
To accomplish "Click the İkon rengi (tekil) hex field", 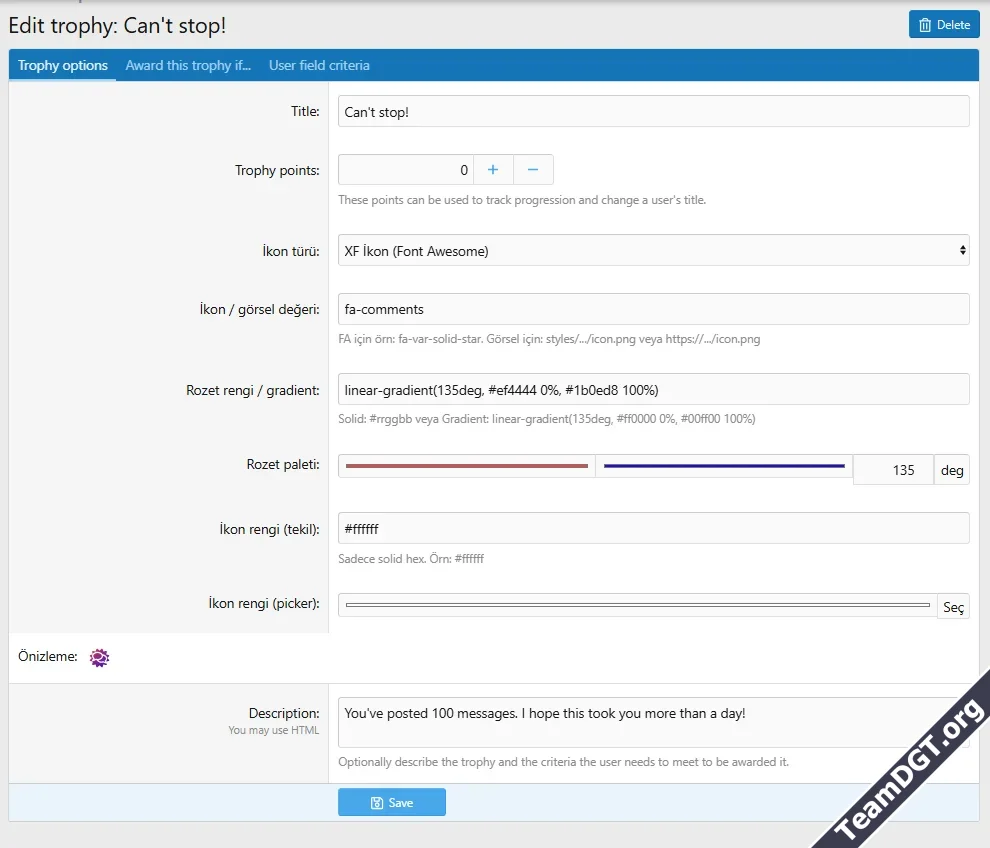I will click(x=653, y=528).
